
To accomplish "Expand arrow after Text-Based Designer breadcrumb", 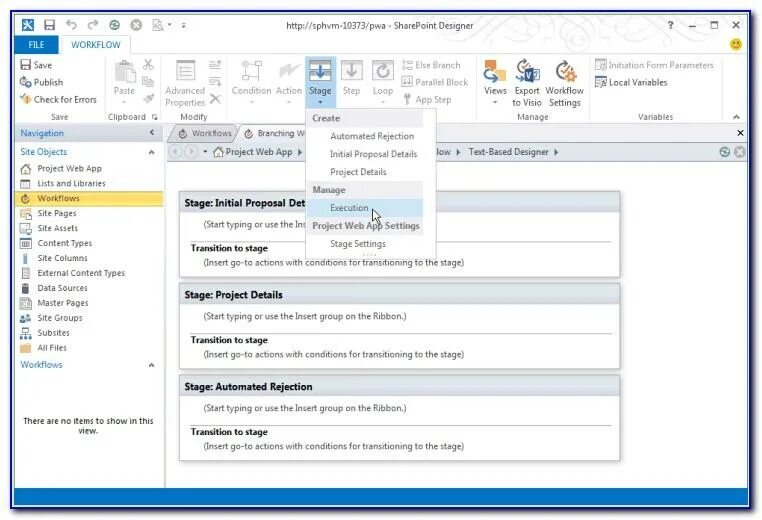I will click(556, 152).
